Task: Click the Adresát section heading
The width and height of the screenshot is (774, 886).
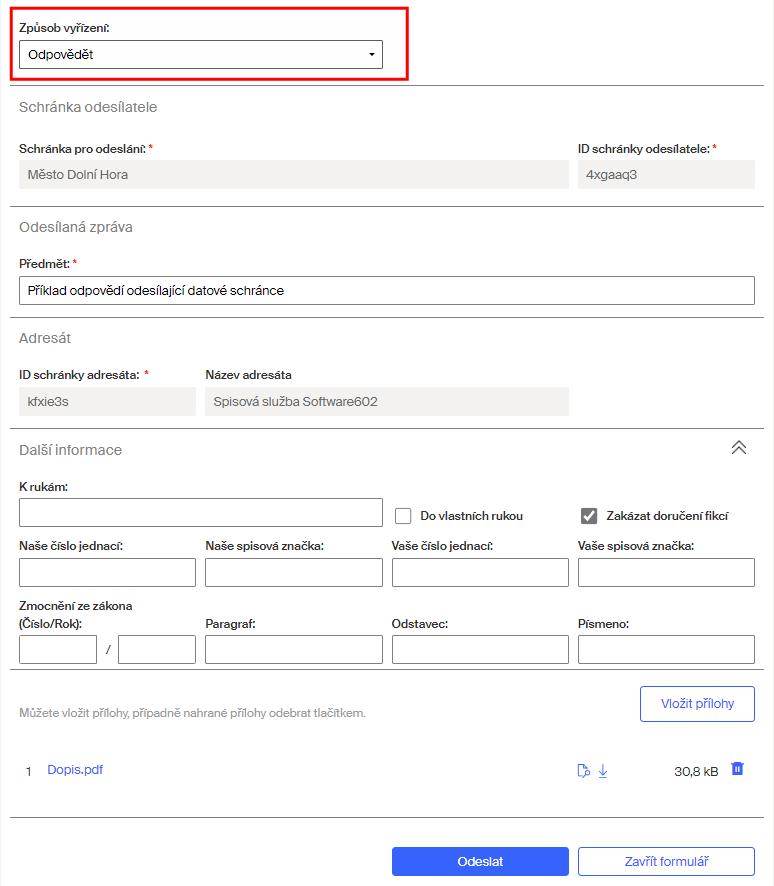Action: [45, 338]
